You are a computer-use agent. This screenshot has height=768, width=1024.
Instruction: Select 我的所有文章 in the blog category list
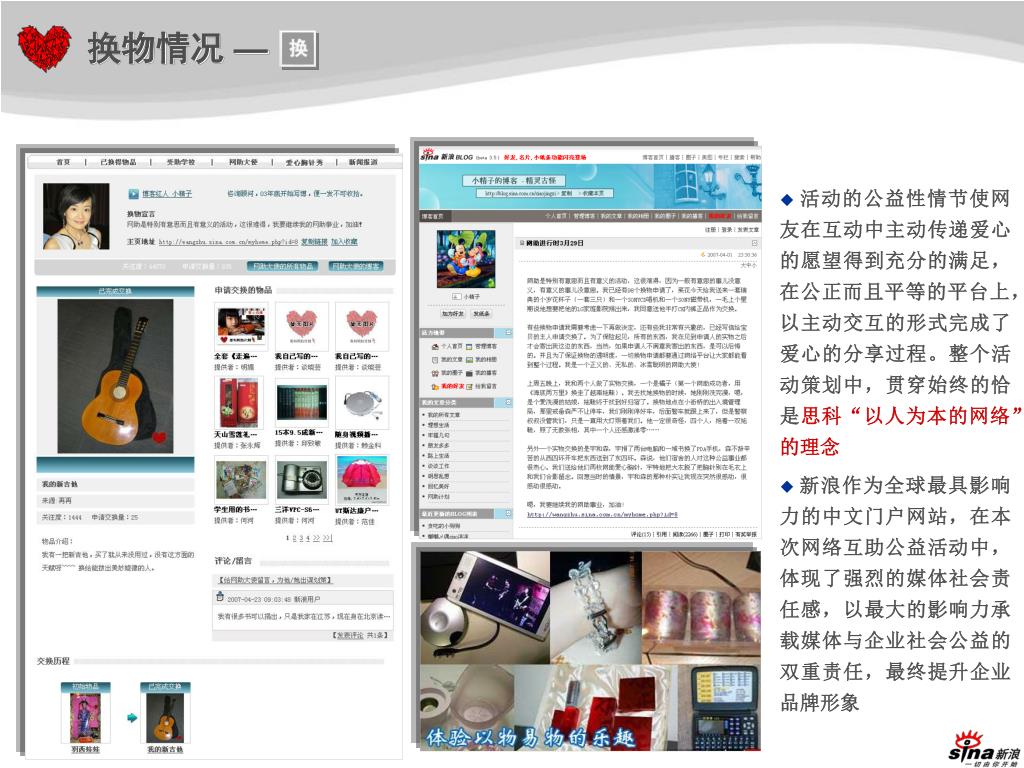coord(443,415)
